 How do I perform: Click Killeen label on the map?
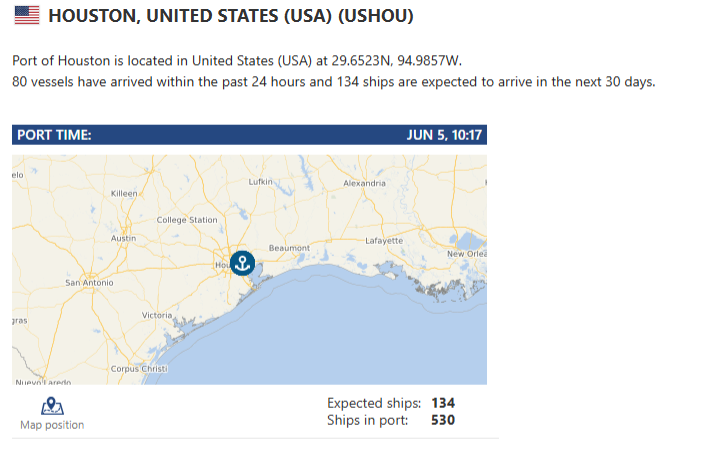(124, 193)
